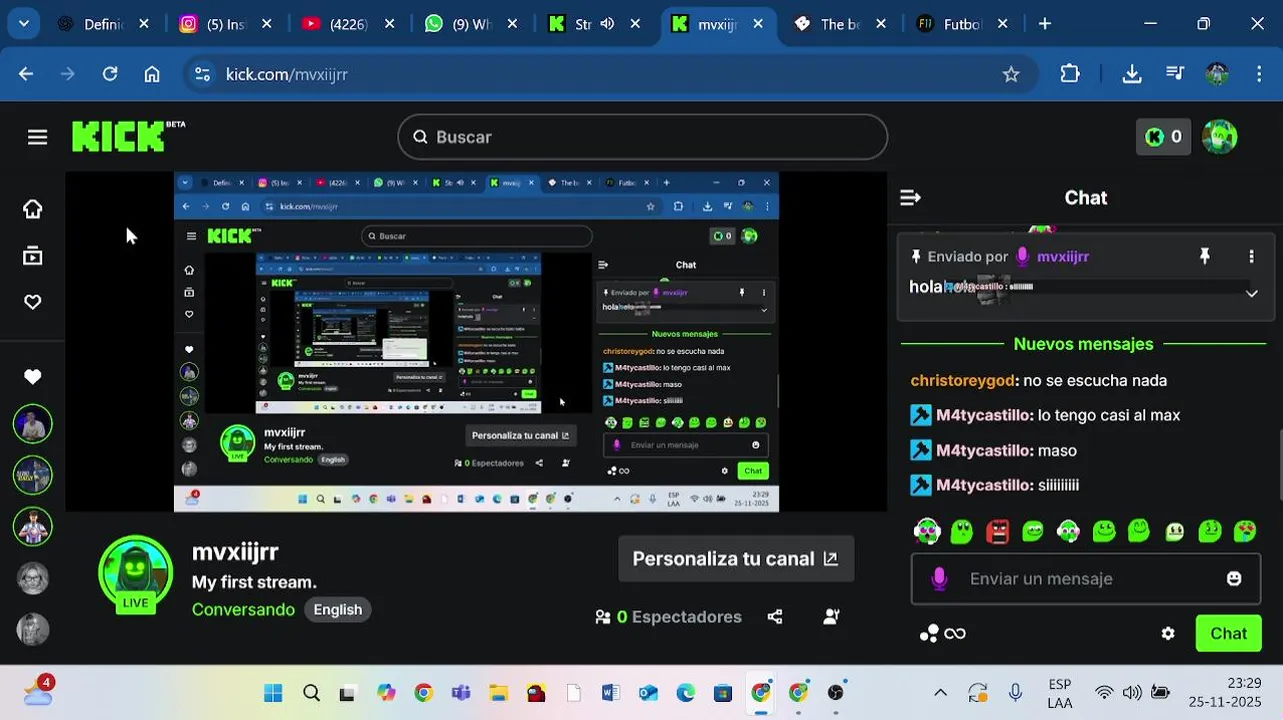Click the stream video preview

tap(476, 342)
